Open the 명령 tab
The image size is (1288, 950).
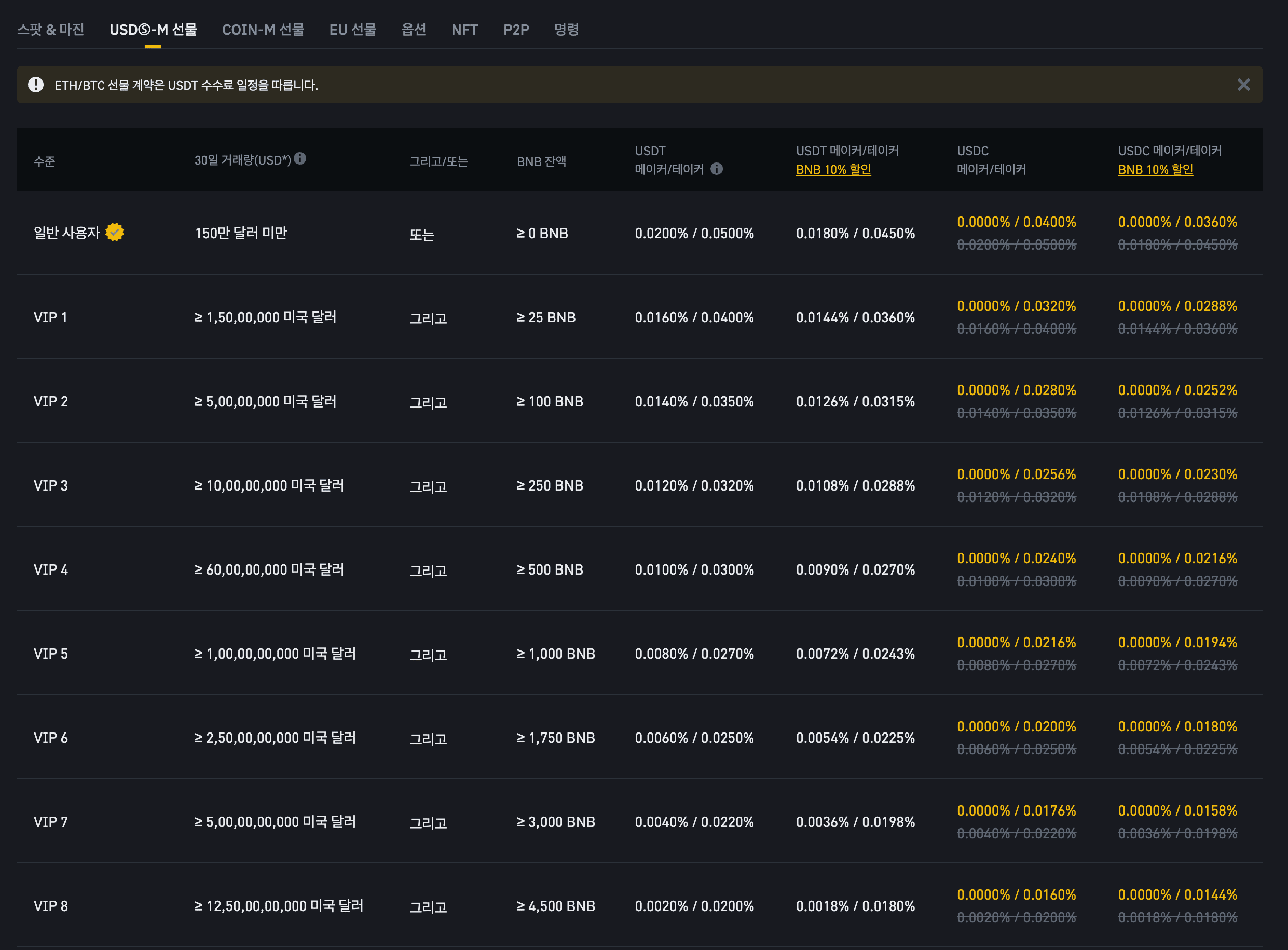[566, 29]
